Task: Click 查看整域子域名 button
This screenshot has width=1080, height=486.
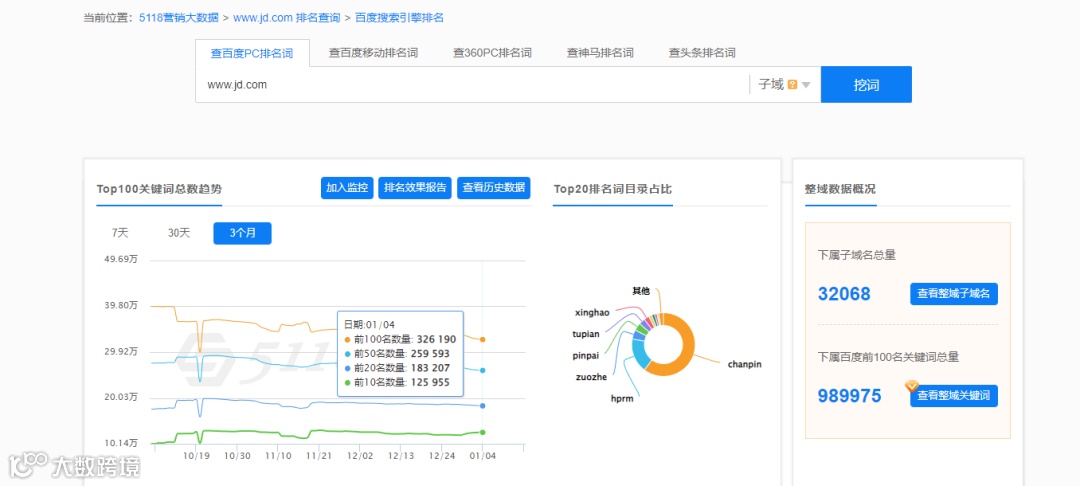Action: 953,294
